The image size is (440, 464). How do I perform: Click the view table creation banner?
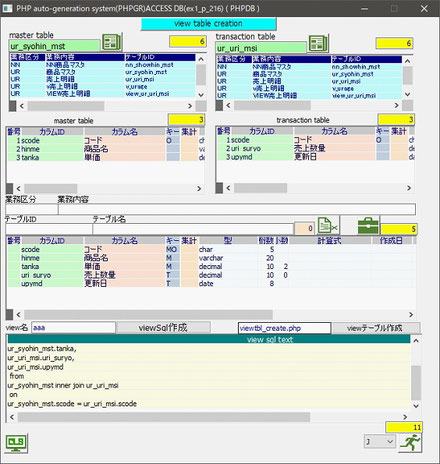tap(208, 24)
